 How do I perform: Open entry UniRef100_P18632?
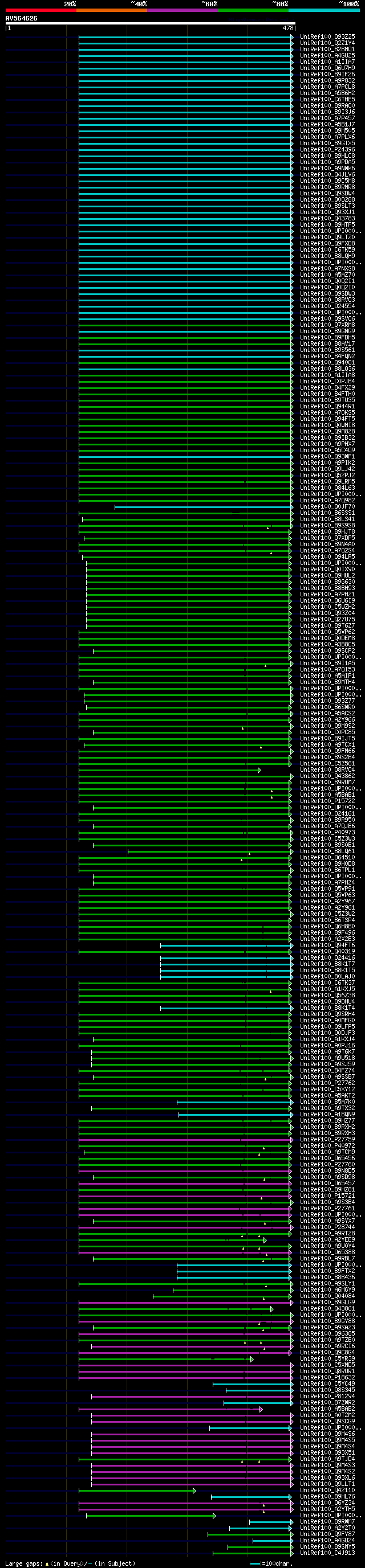(328, 1377)
